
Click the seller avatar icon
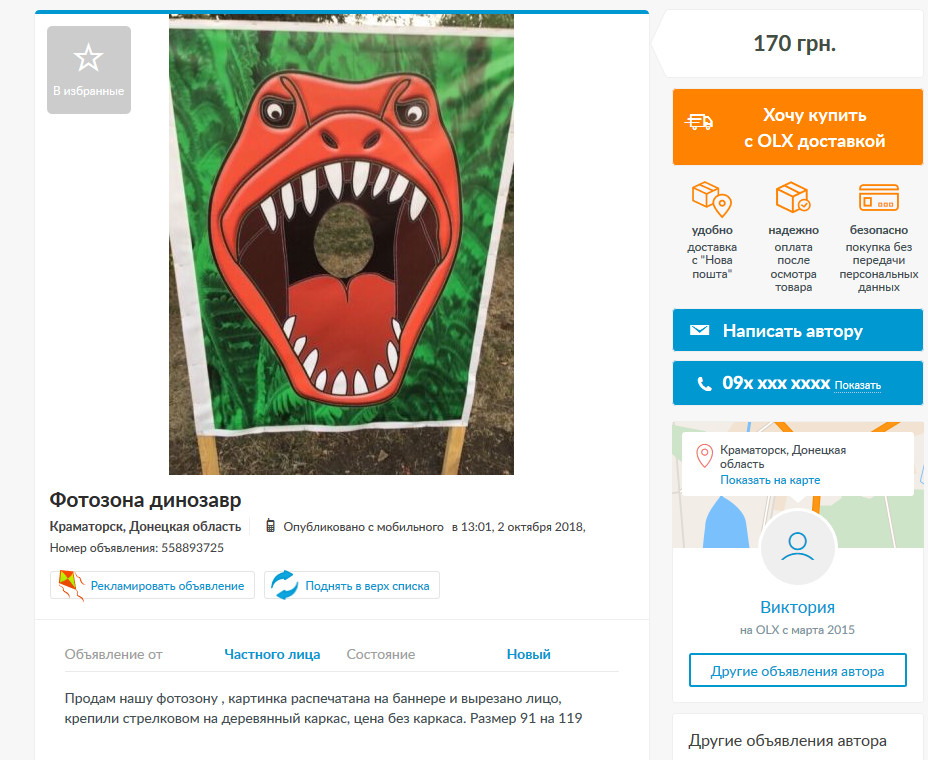(797, 547)
